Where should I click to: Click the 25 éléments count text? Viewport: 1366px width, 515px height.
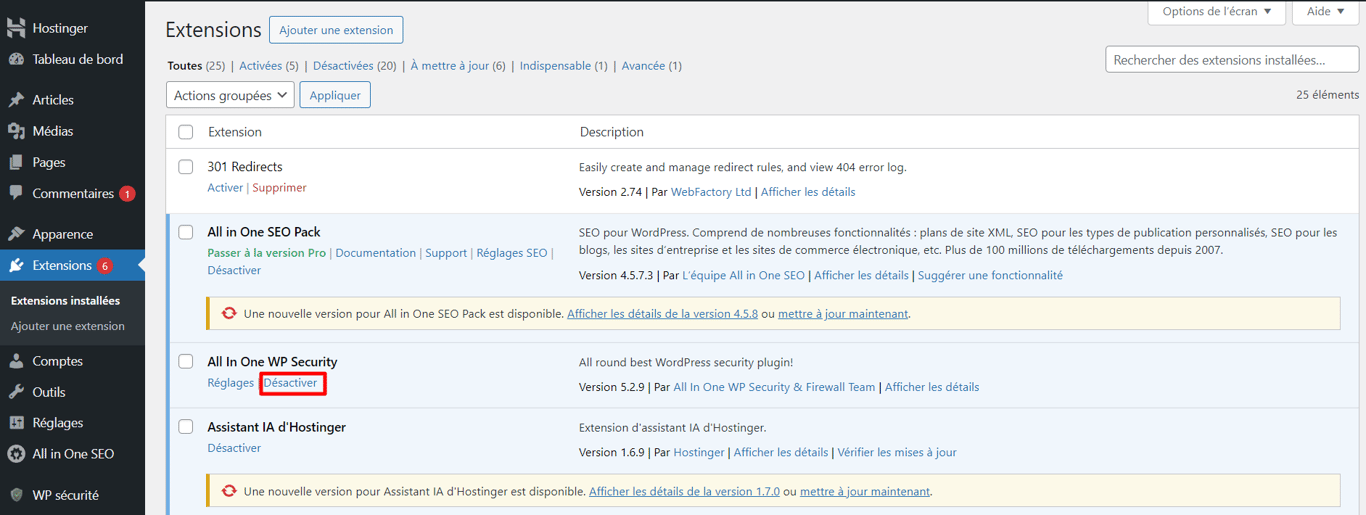click(x=1328, y=95)
